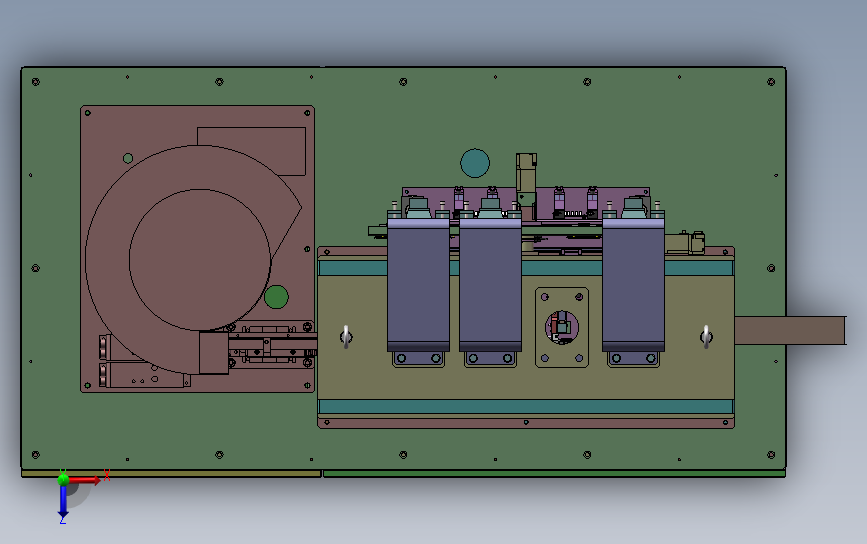Select the left dark purple cover block

419,285
